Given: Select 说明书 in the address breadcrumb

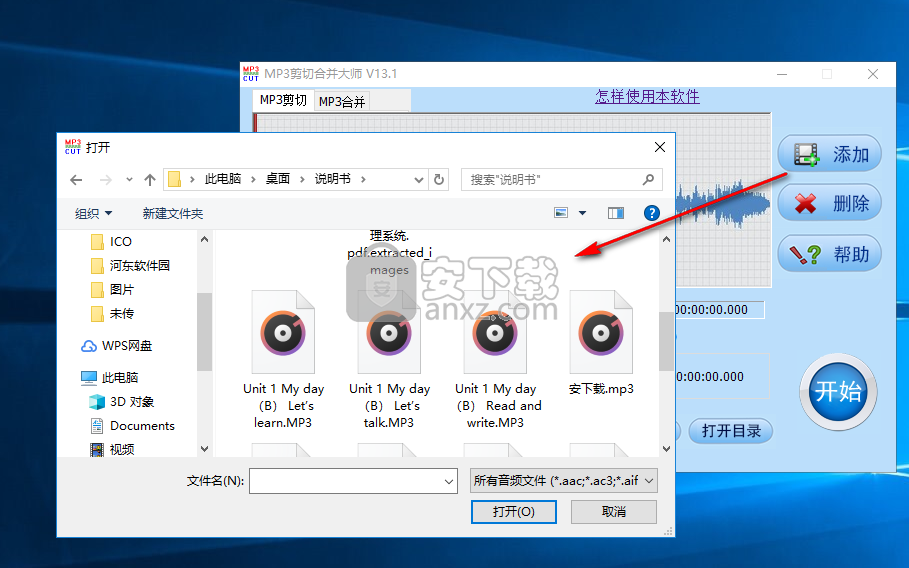Looking at the screenshot, I should [x=332, y=179].
